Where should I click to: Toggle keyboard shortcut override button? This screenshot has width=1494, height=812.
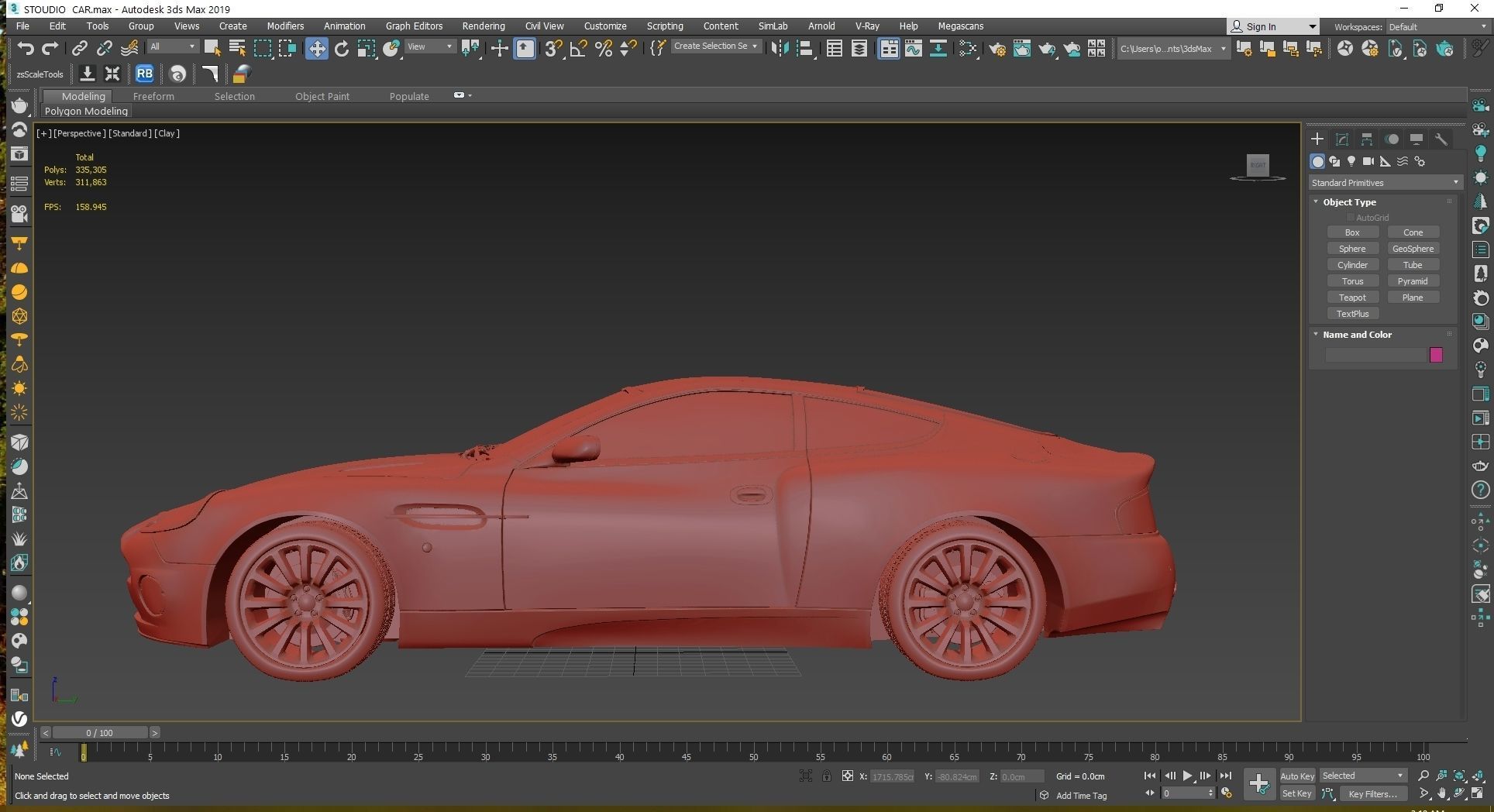tap(525, 49)
